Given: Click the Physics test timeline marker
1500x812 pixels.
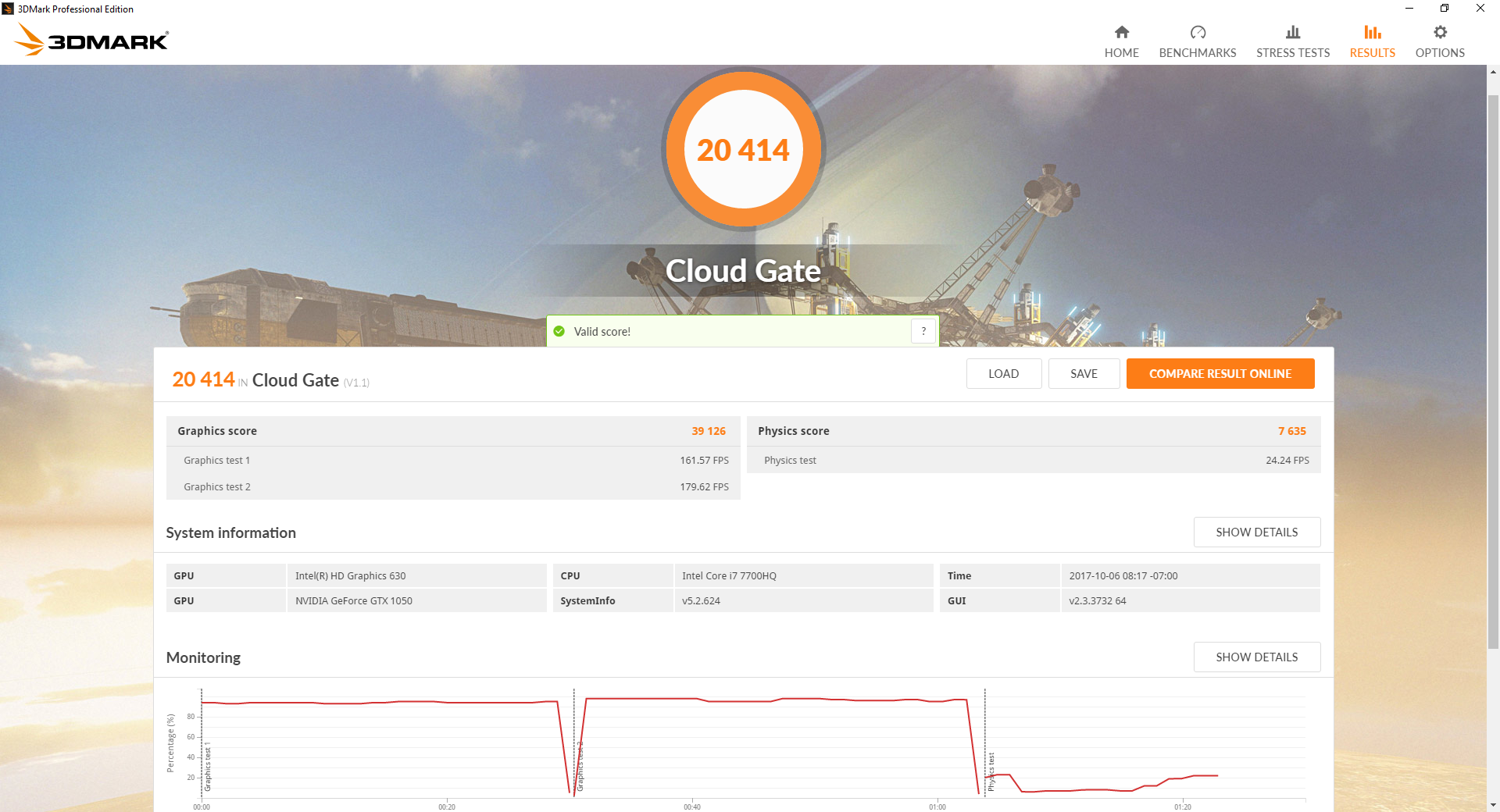Looking at the screenshot, I should pos(991,771).
